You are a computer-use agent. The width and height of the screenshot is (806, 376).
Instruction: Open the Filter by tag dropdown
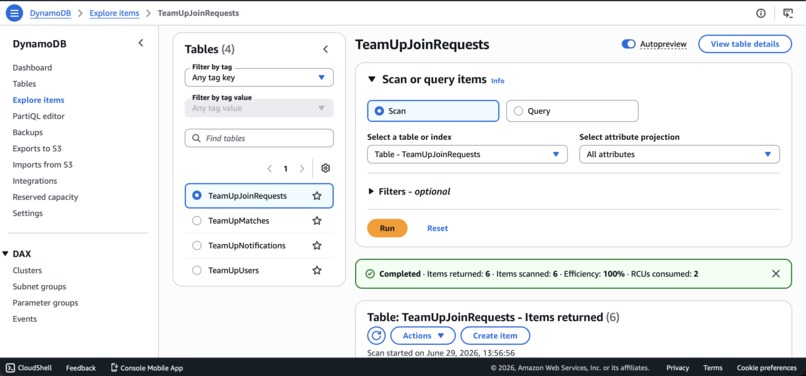point(259,78)
